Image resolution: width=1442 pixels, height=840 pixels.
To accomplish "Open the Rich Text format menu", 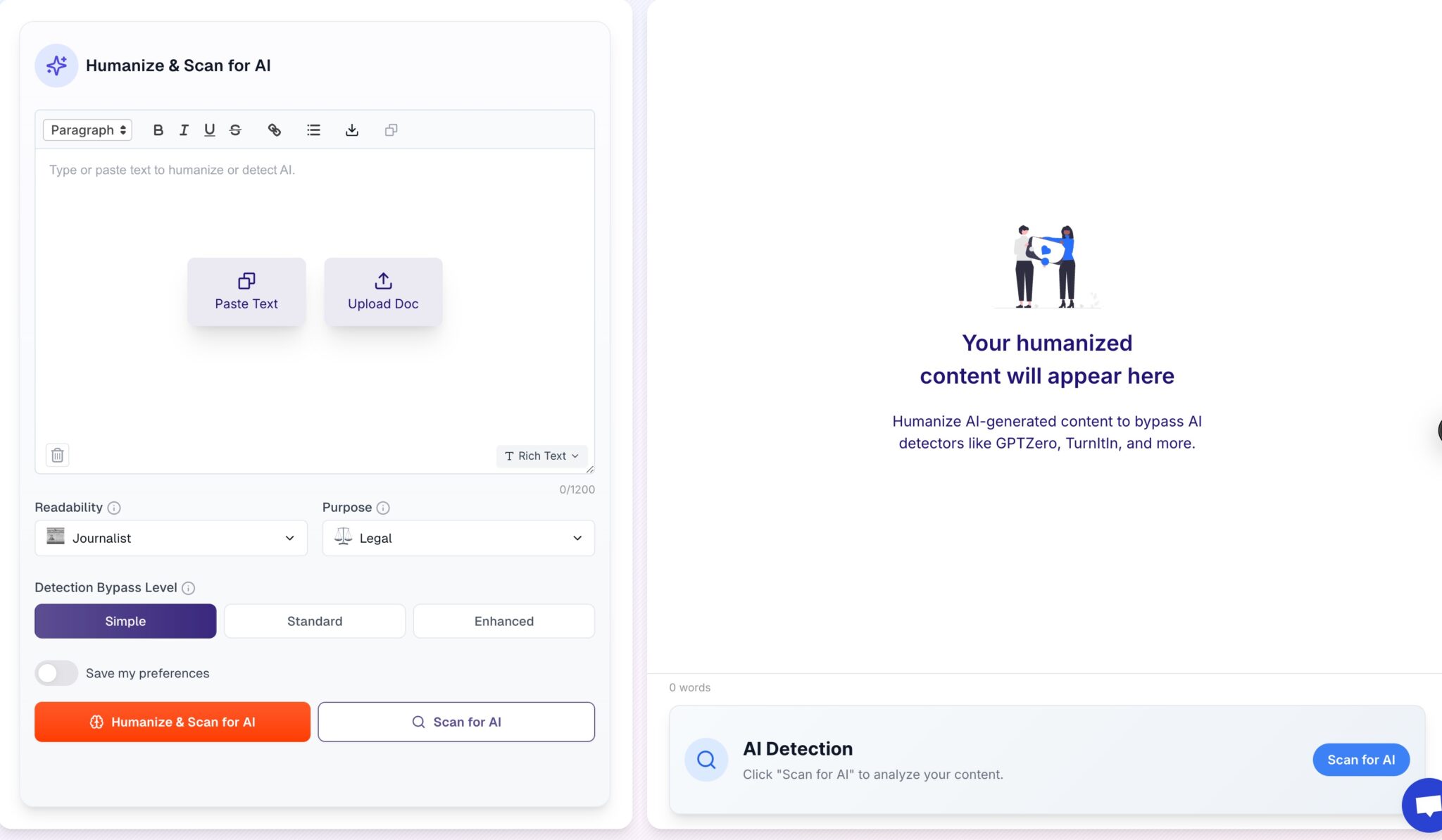I will point(541,456).
